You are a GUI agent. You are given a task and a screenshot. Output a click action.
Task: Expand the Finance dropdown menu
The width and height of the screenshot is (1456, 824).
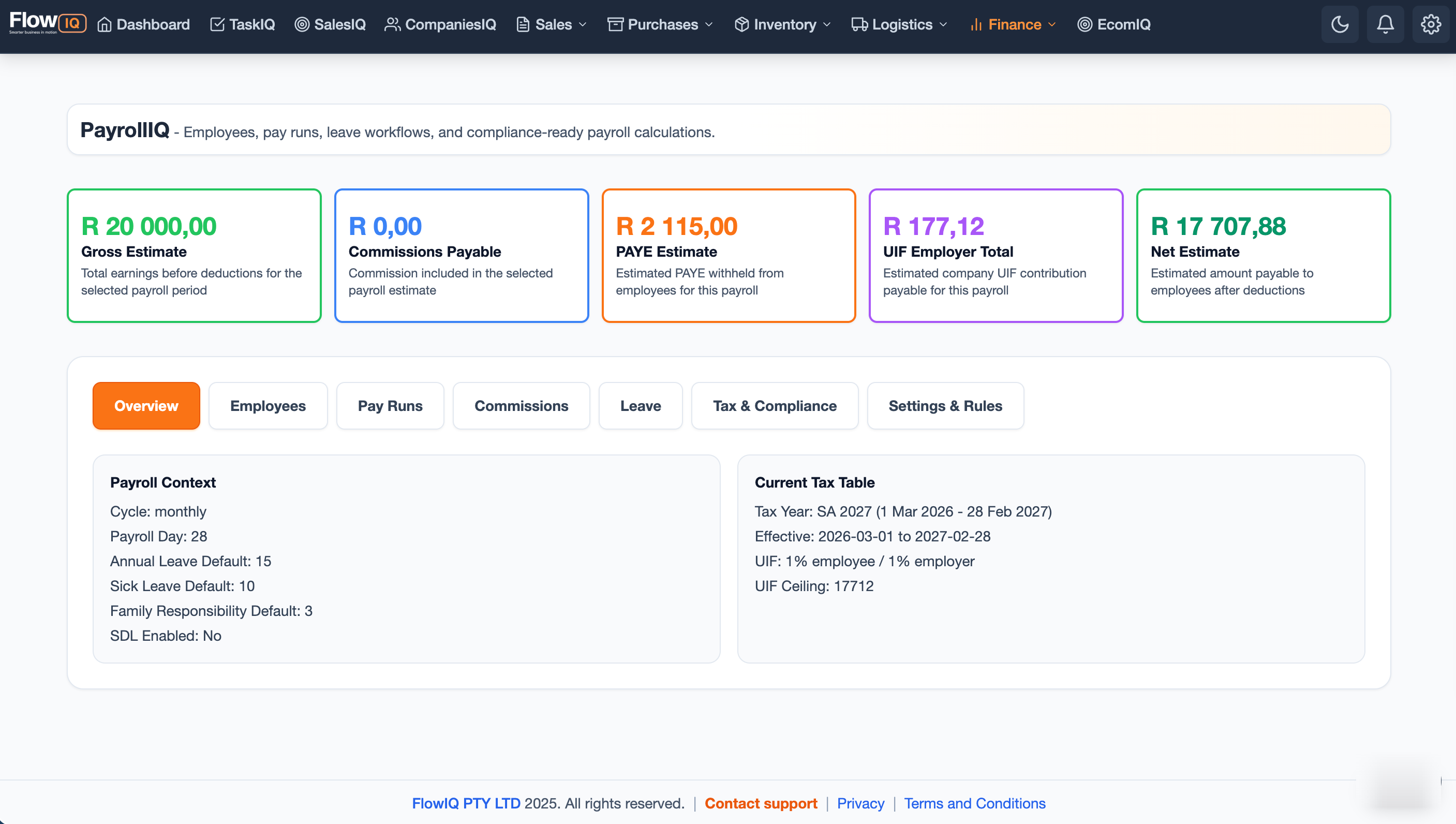pyautogui.click(x=1013, y=24)
